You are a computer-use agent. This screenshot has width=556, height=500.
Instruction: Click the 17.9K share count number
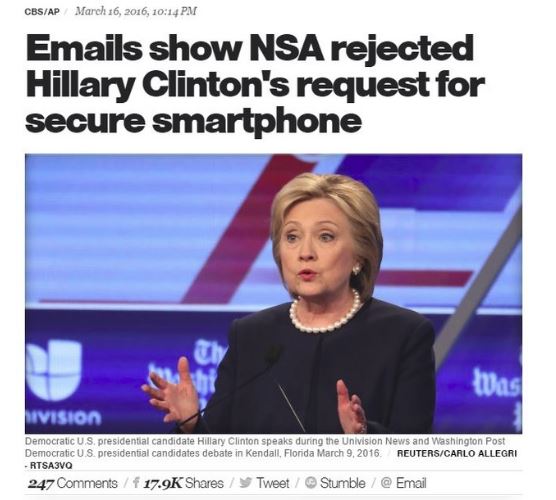point(162,483)
